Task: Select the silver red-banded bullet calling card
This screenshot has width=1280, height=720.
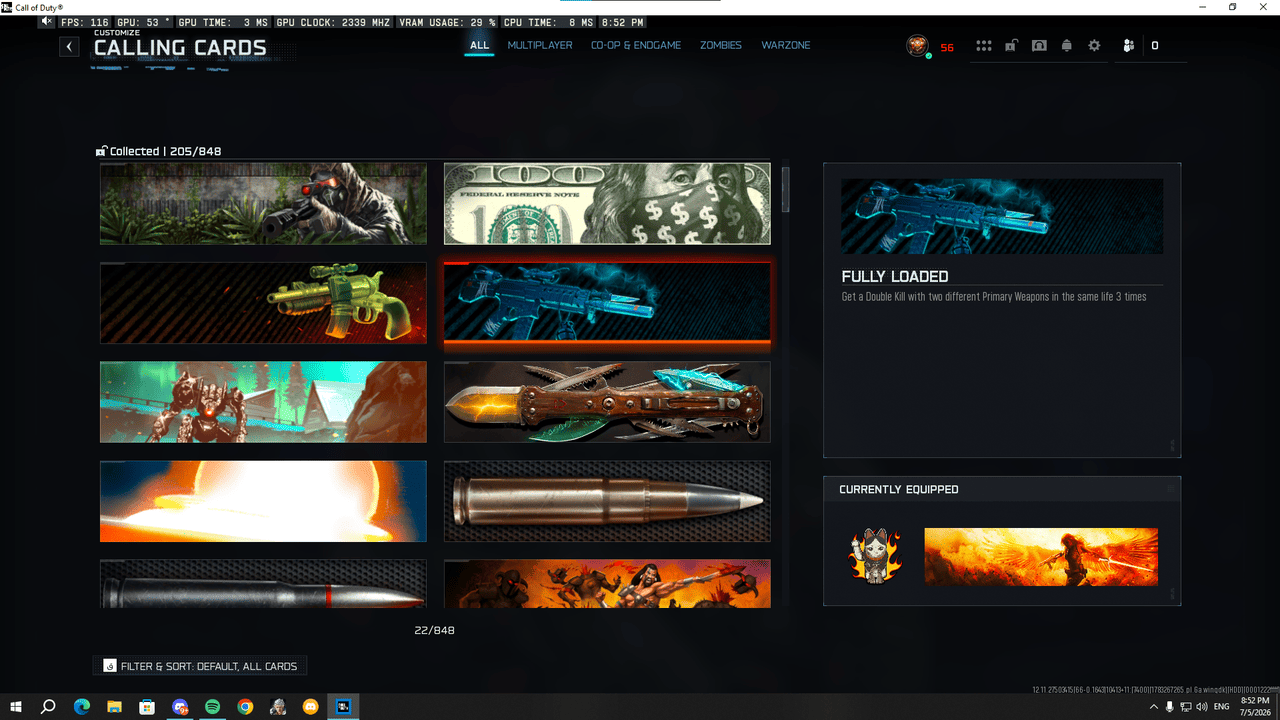Action: [x=263, y=584]
